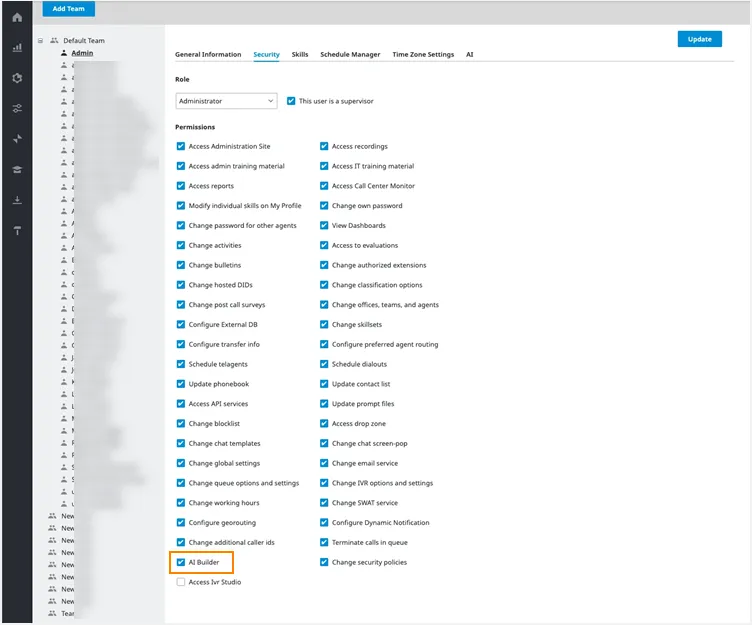Screen dimensions: 752x625
Task: Click the Default Team group icon
Action: [x=54, y=40]
